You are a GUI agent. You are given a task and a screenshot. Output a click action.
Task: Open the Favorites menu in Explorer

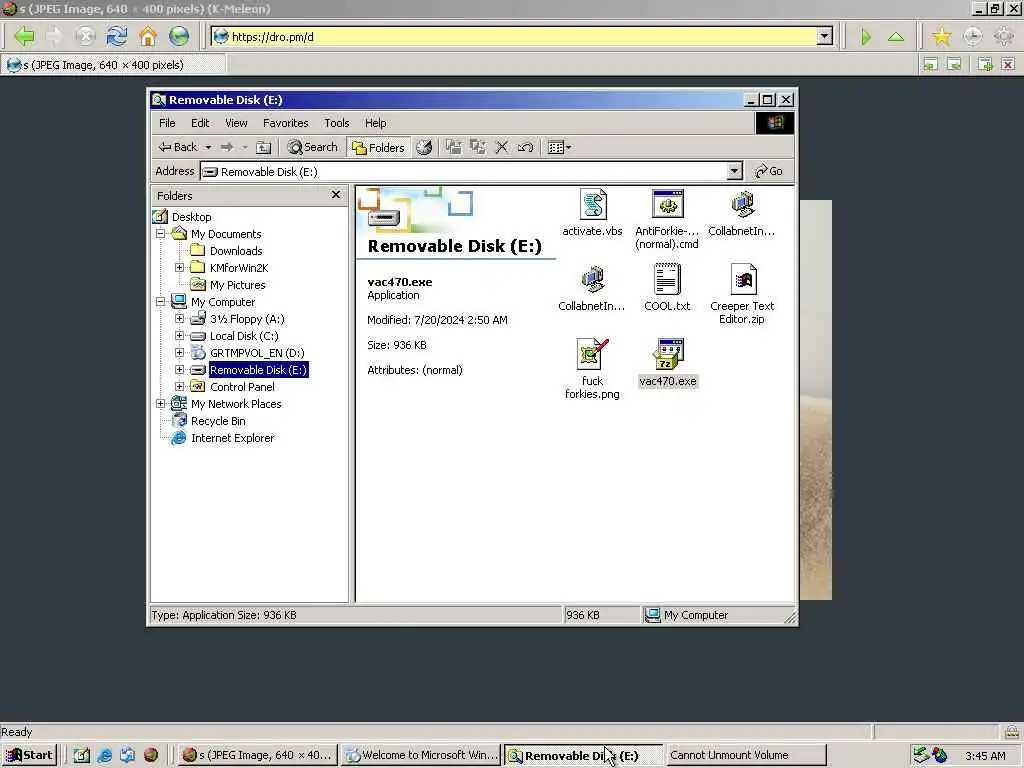285,123
